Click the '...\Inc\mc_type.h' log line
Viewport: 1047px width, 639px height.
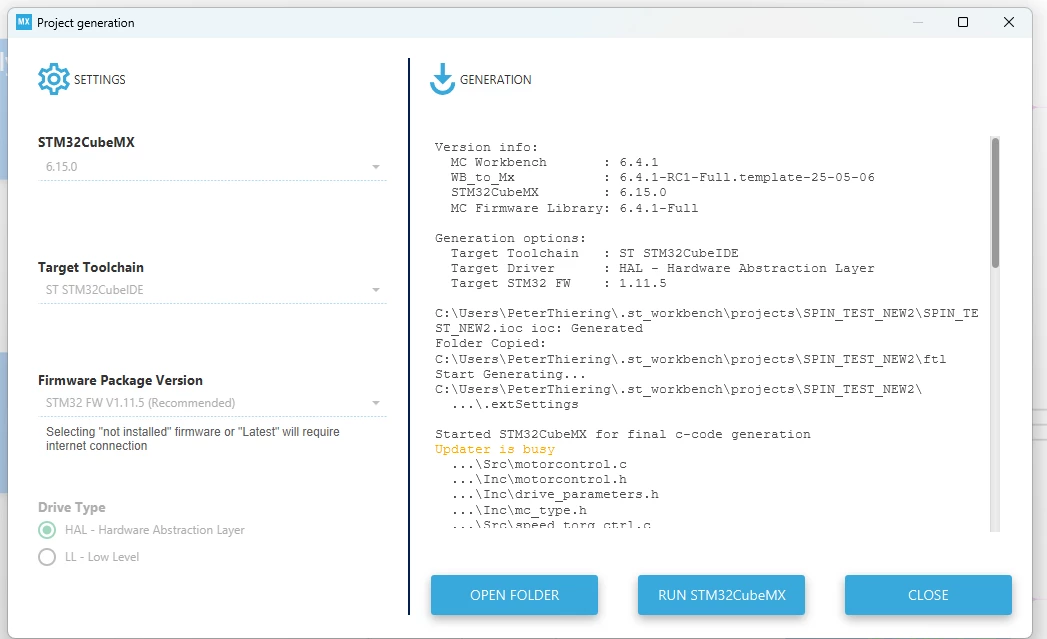click(519, 510)
